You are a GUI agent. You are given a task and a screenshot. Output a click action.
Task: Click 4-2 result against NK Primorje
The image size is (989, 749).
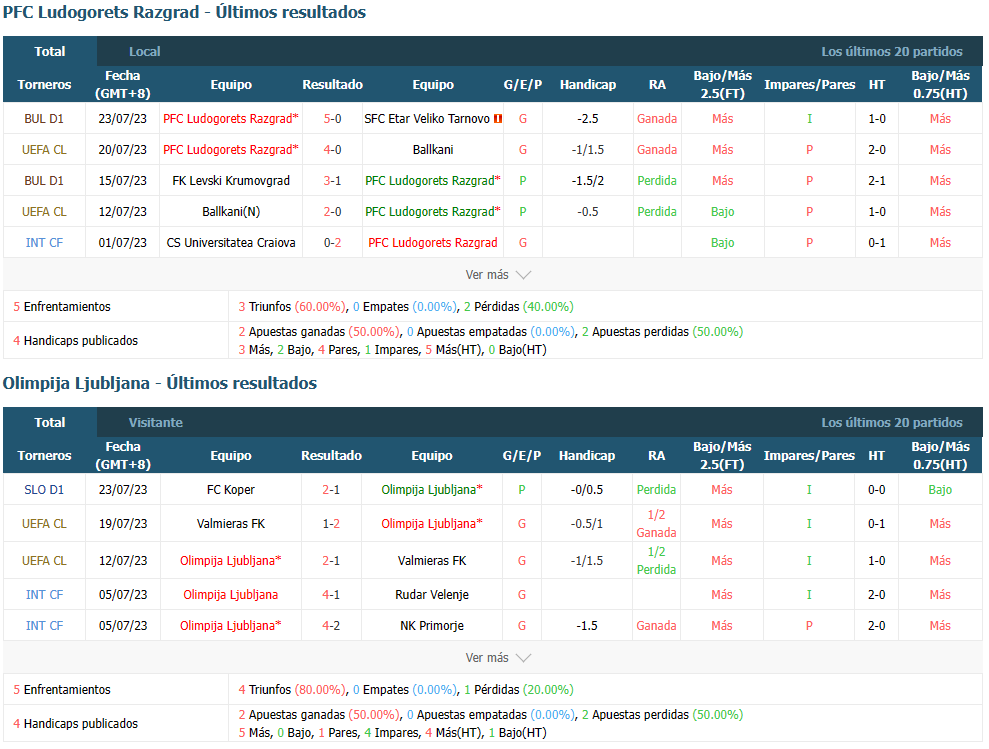[331, 625]
